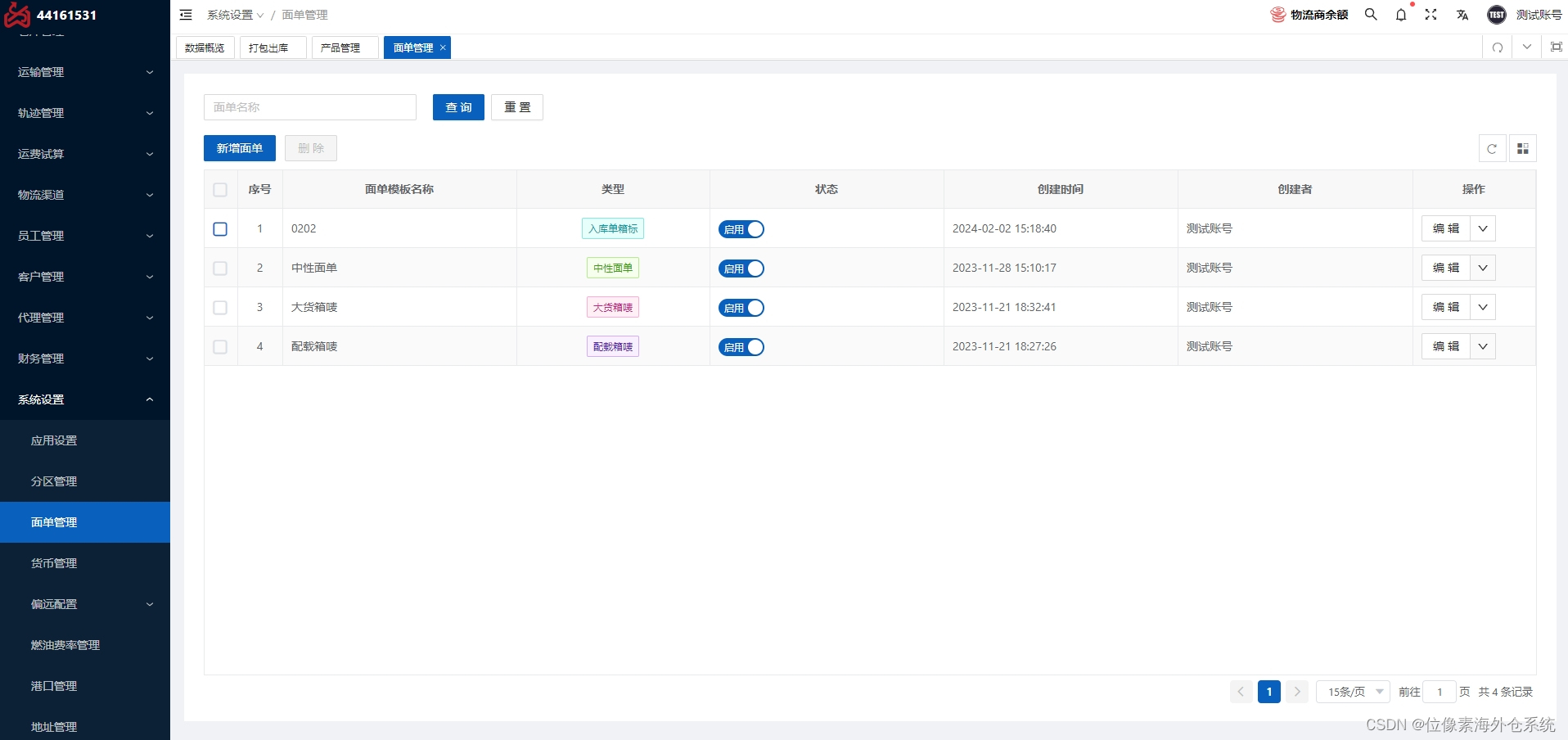Image resolution: width=1568 pixels, height=740 pixels.
Task: Switch to the 打包出库 tab
Action: (x=273, y=47)
